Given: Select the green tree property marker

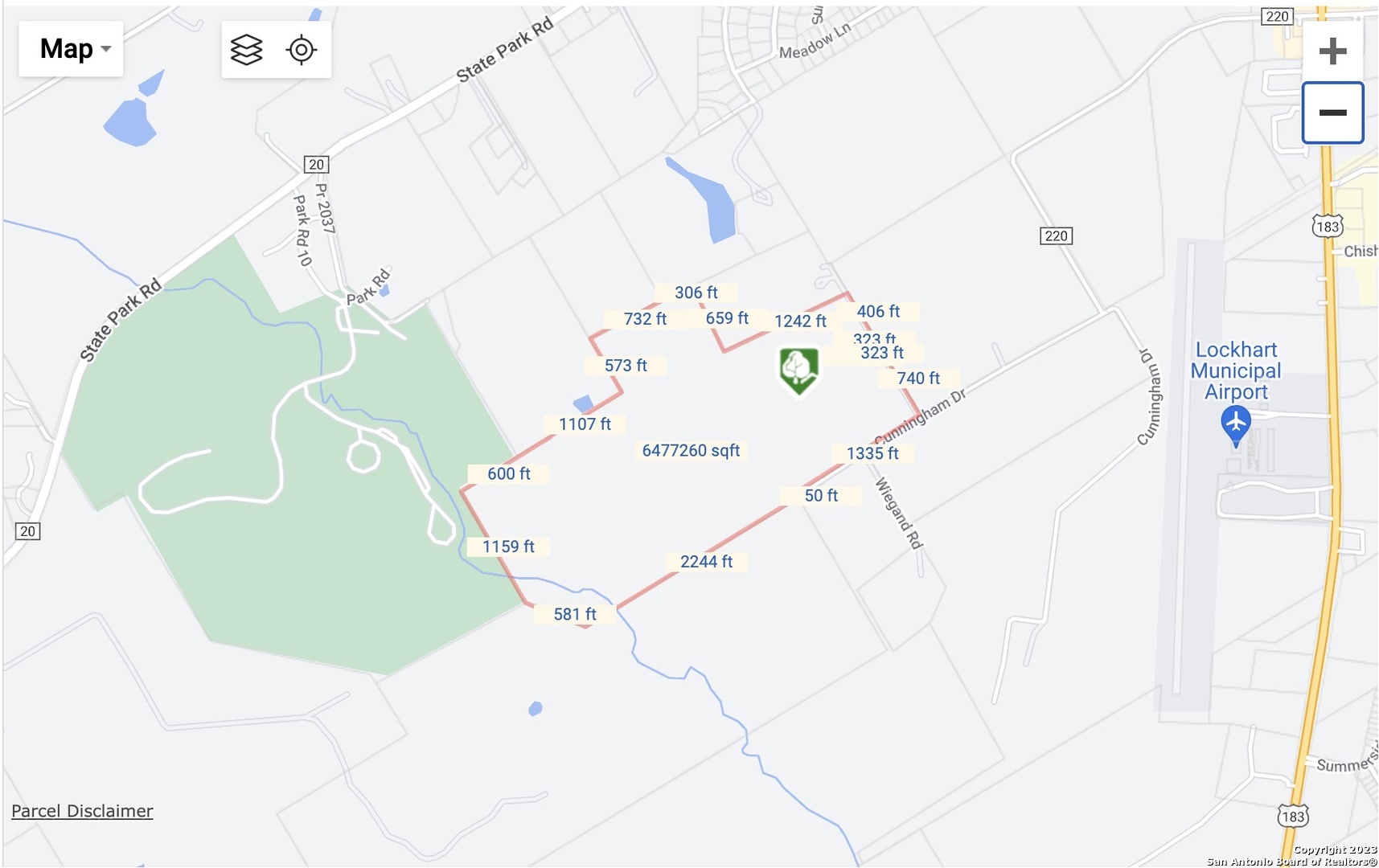Looking at the screenshot, I should click(x=798, y=371).
